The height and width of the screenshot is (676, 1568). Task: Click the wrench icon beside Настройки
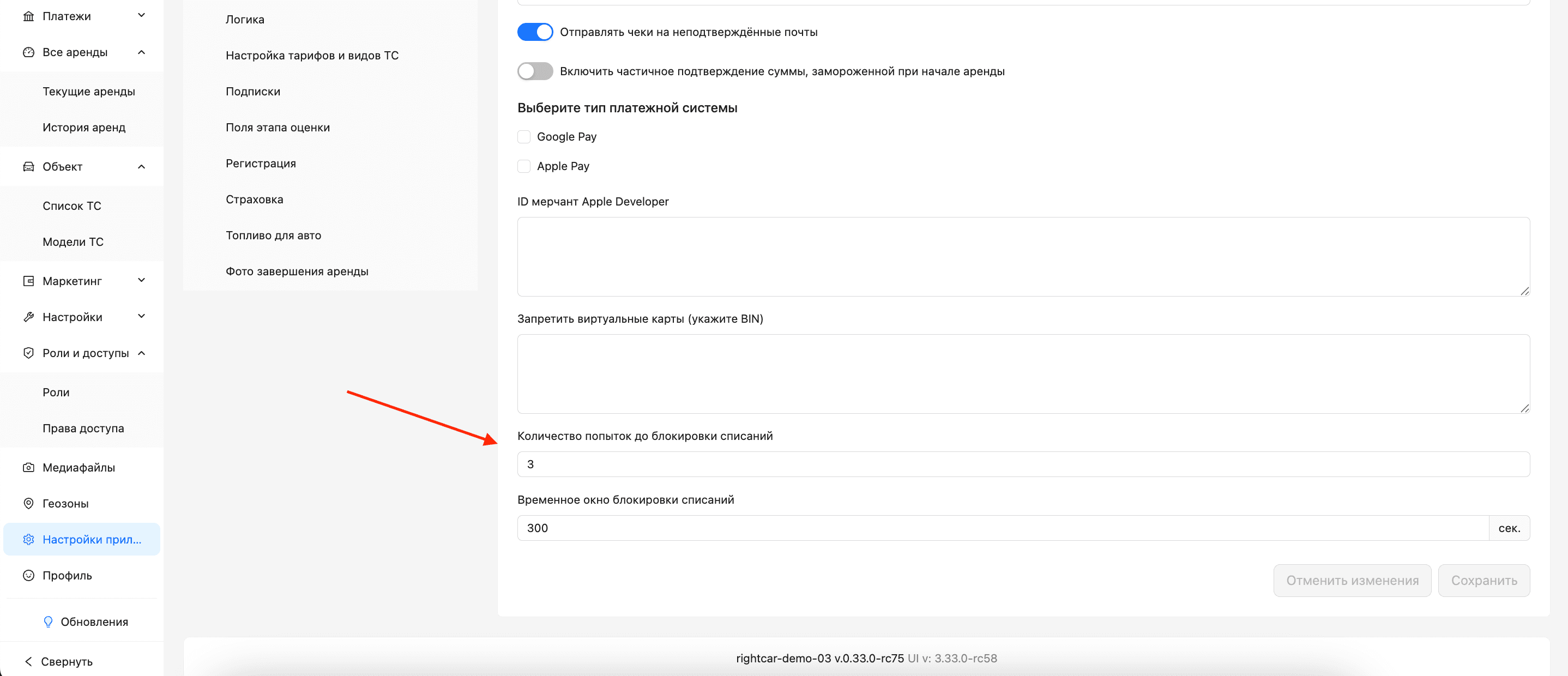click(x=28, y=317)
